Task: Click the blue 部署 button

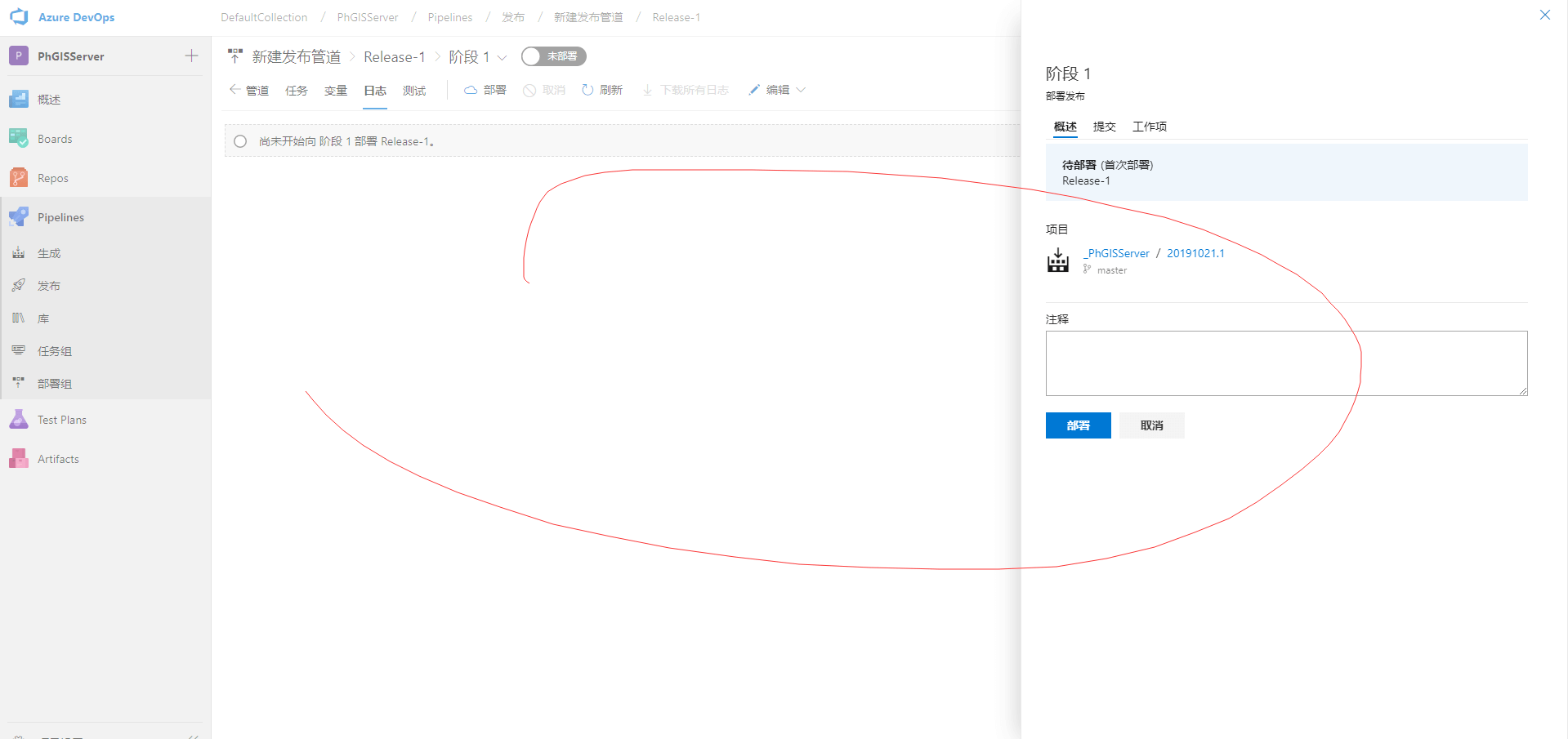Action: (1078, 425)
